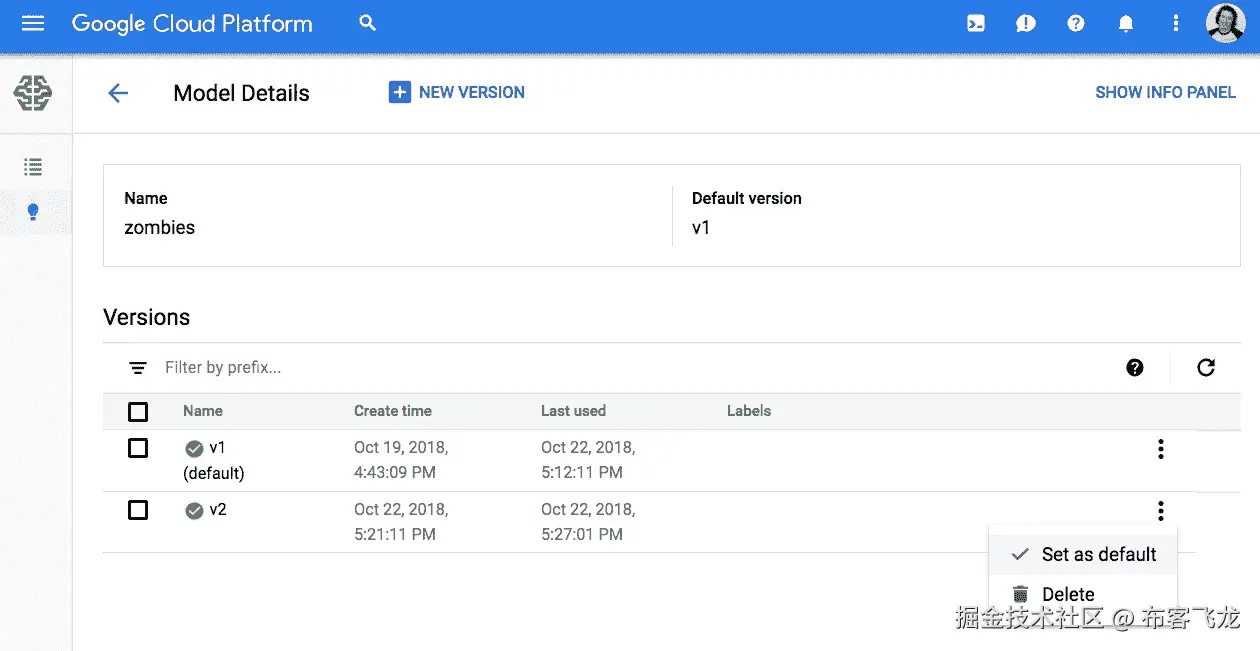The width and height of the screenshot is (1260, 651).
Task: Activate Cloud Shell terminal icon
Action: click(x=976, y=23)
